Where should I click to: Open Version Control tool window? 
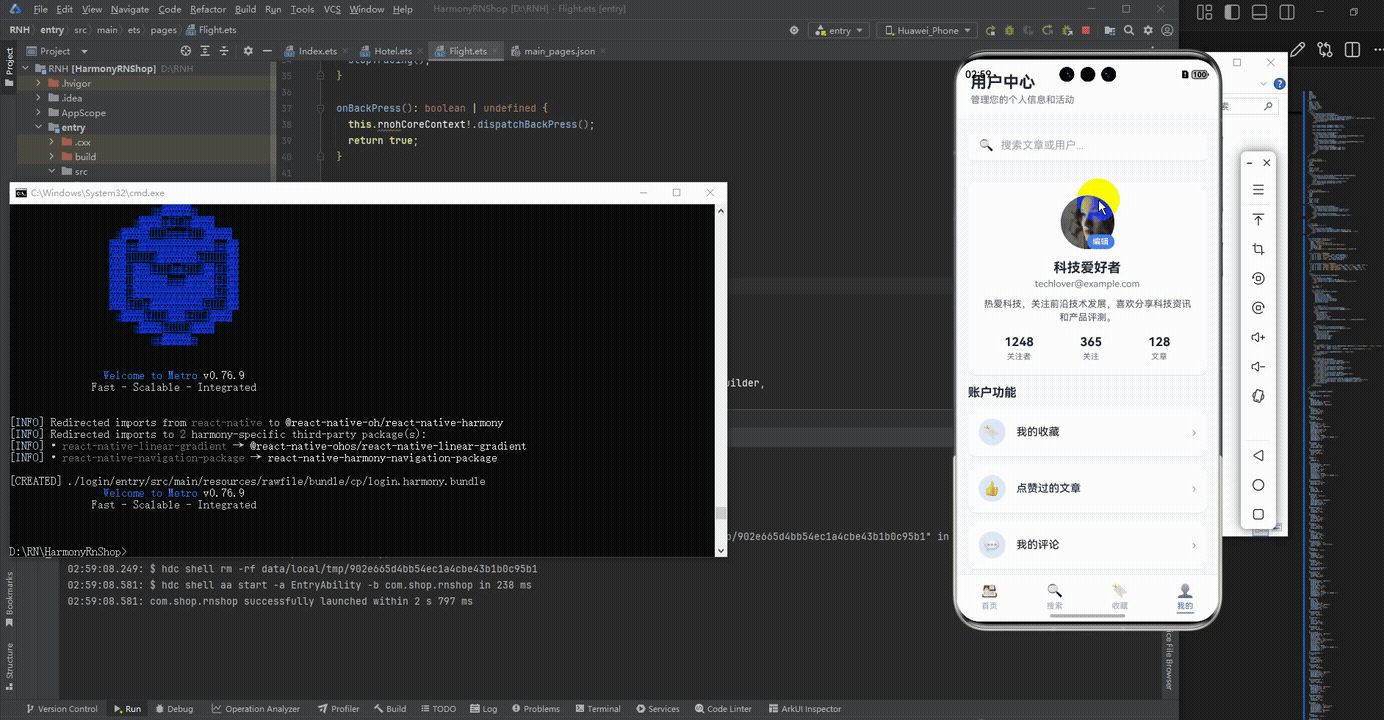click(61, 709)
